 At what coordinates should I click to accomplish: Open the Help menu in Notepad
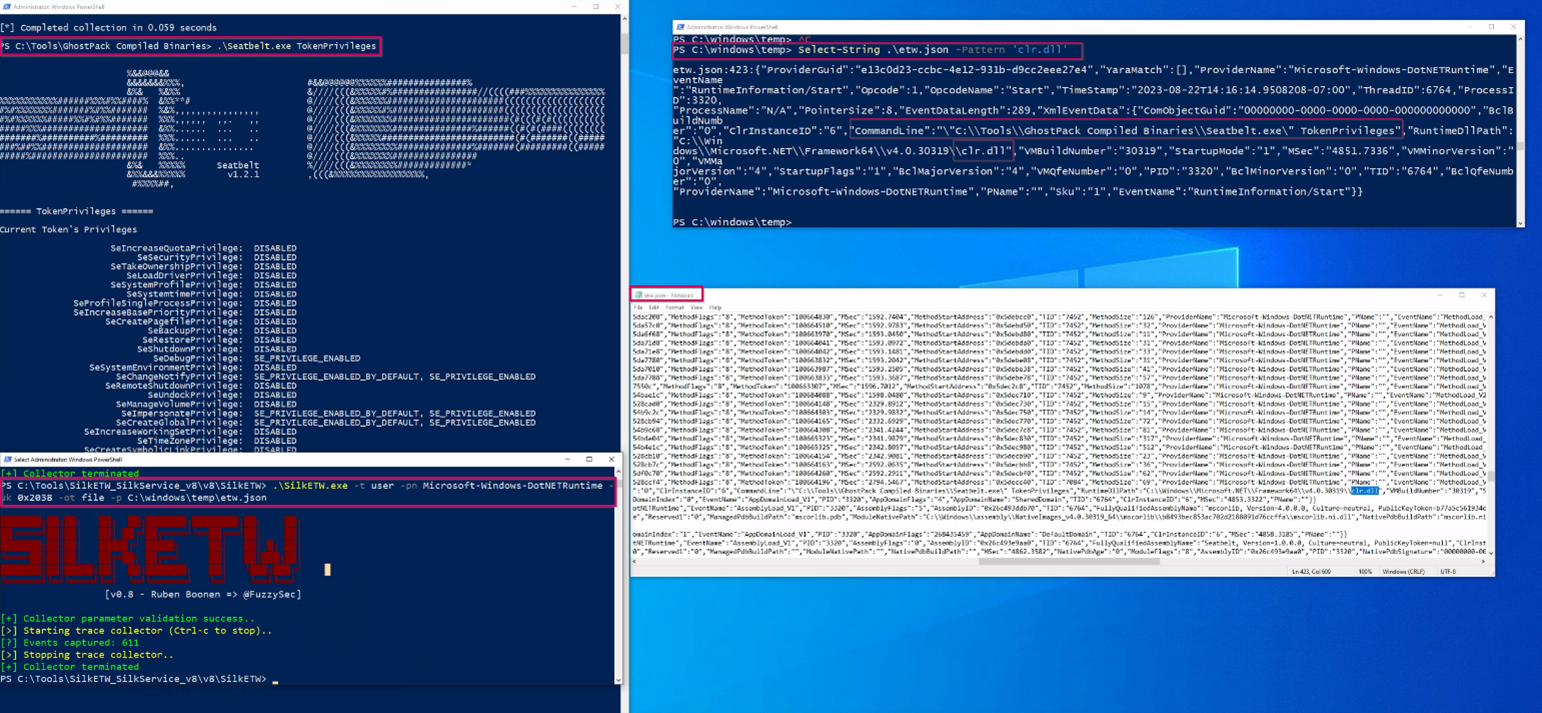715,307
